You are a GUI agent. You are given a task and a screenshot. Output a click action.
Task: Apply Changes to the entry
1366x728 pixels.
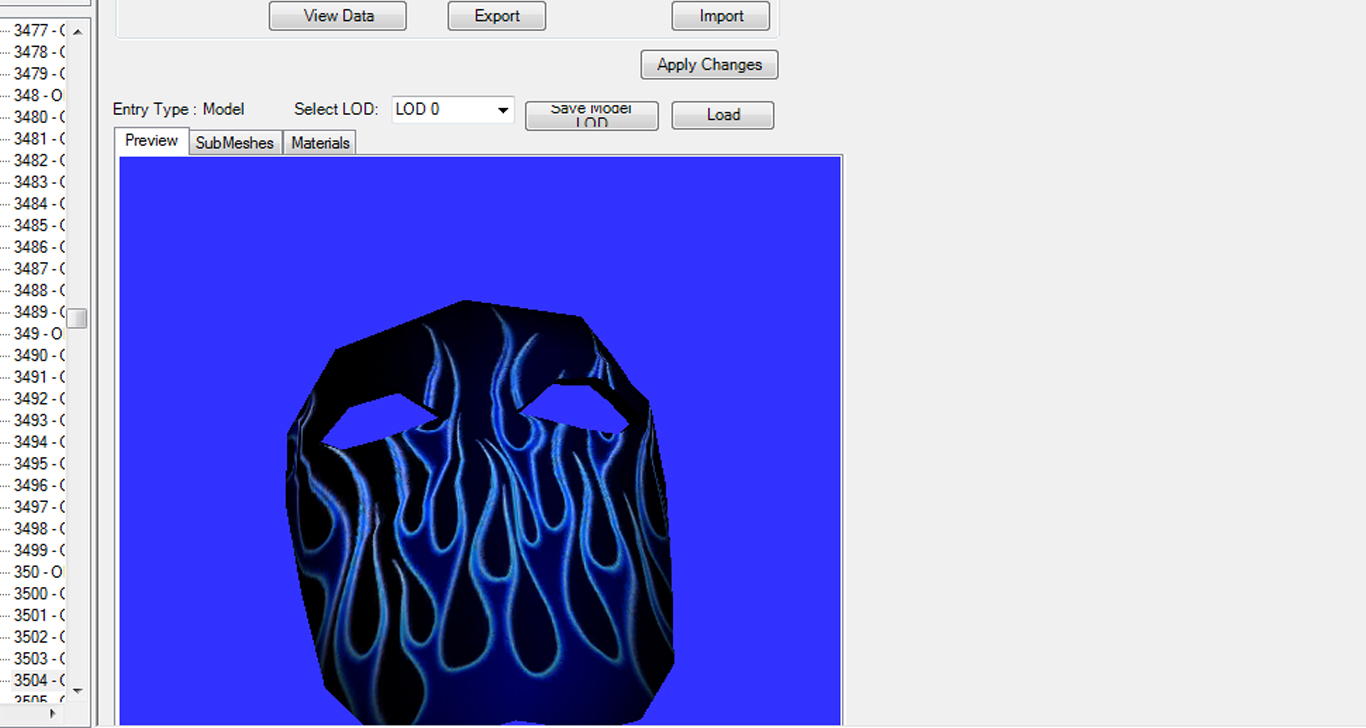click(709, 65)
